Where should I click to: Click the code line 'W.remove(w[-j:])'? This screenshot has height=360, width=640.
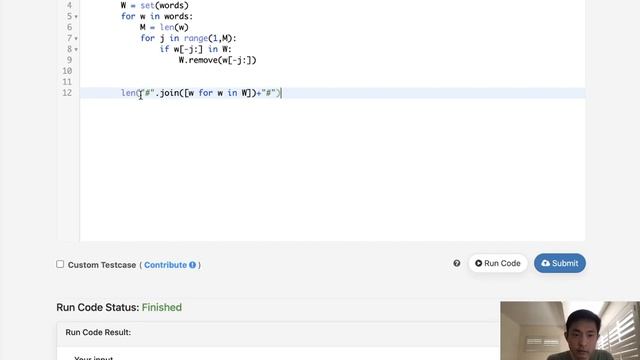(218, 60)
